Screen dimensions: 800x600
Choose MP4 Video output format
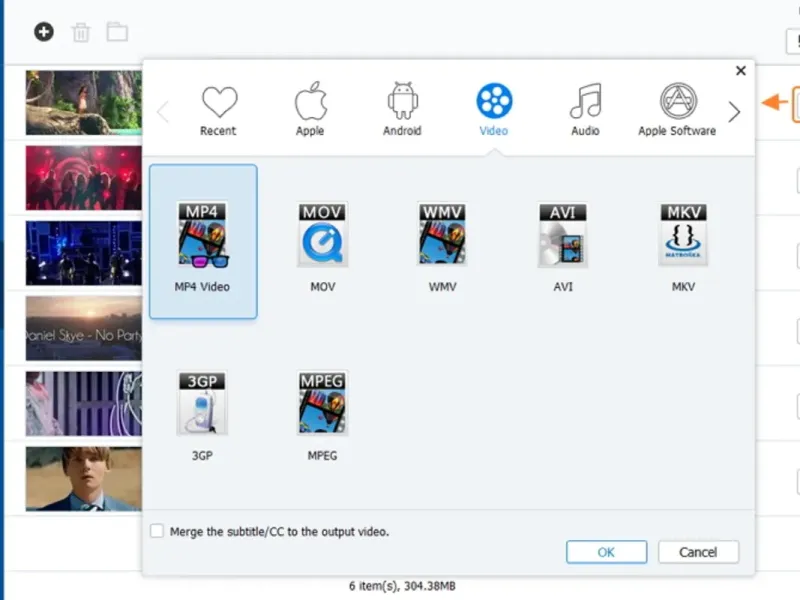click(203, 242)
